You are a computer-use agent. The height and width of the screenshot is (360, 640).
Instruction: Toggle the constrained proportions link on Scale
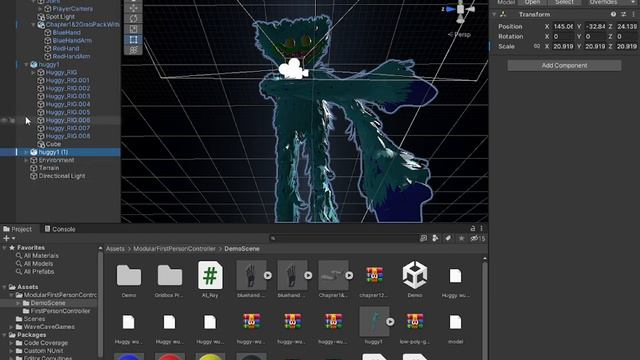coord(537,47)
